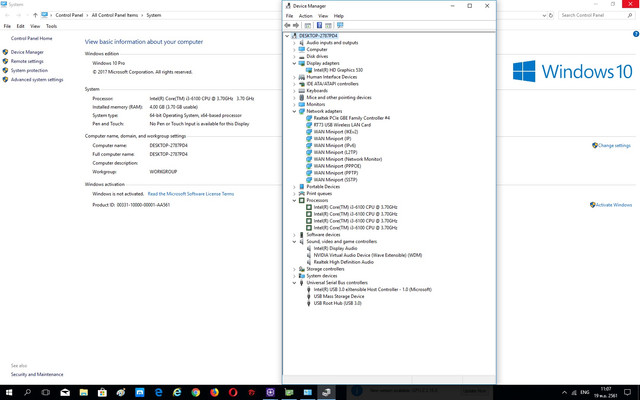
Task: Select WAN Miniport (PPPOE) entry
Action: pos(337,166)
